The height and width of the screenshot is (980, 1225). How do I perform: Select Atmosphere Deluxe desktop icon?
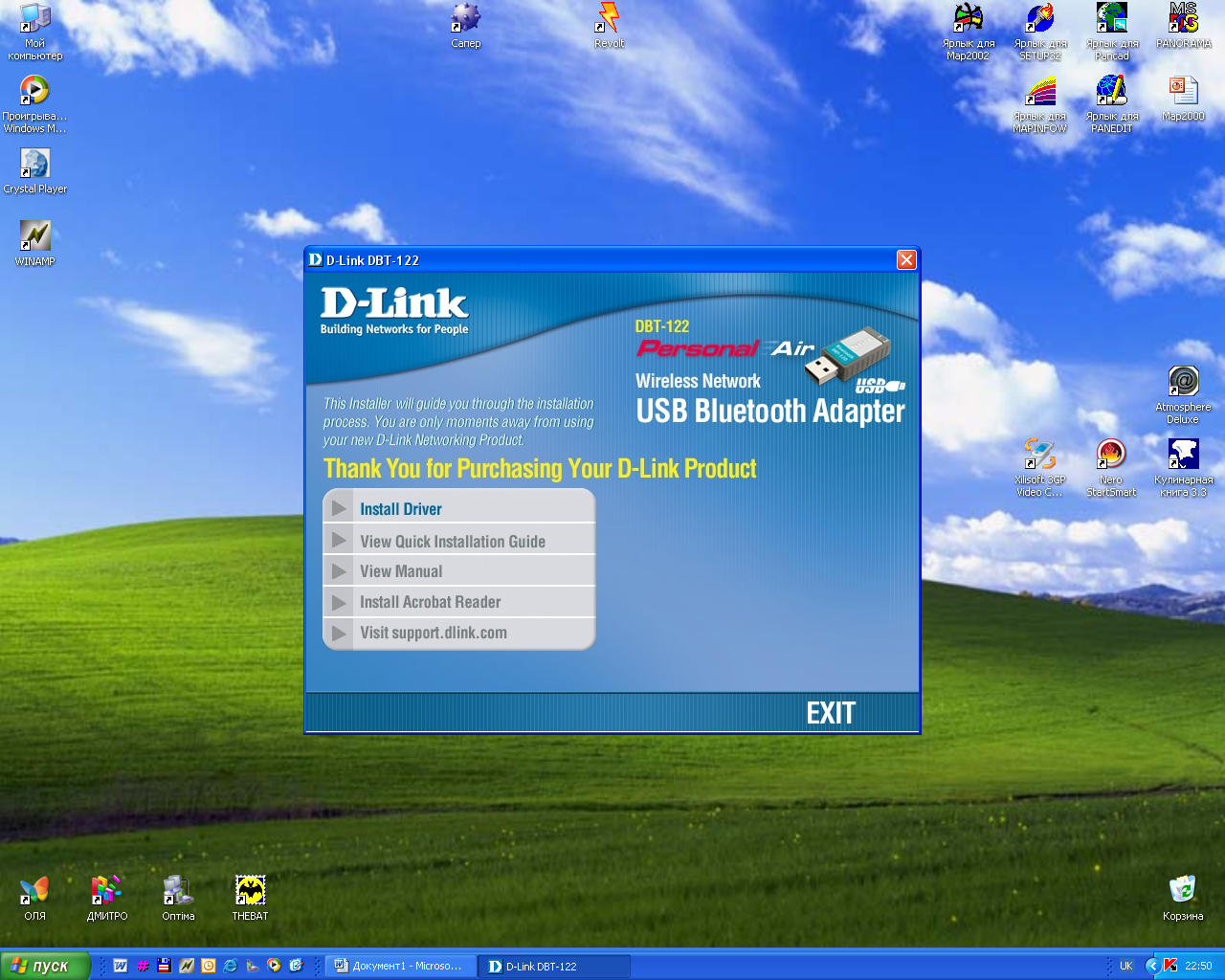(x=1184, y=395)
